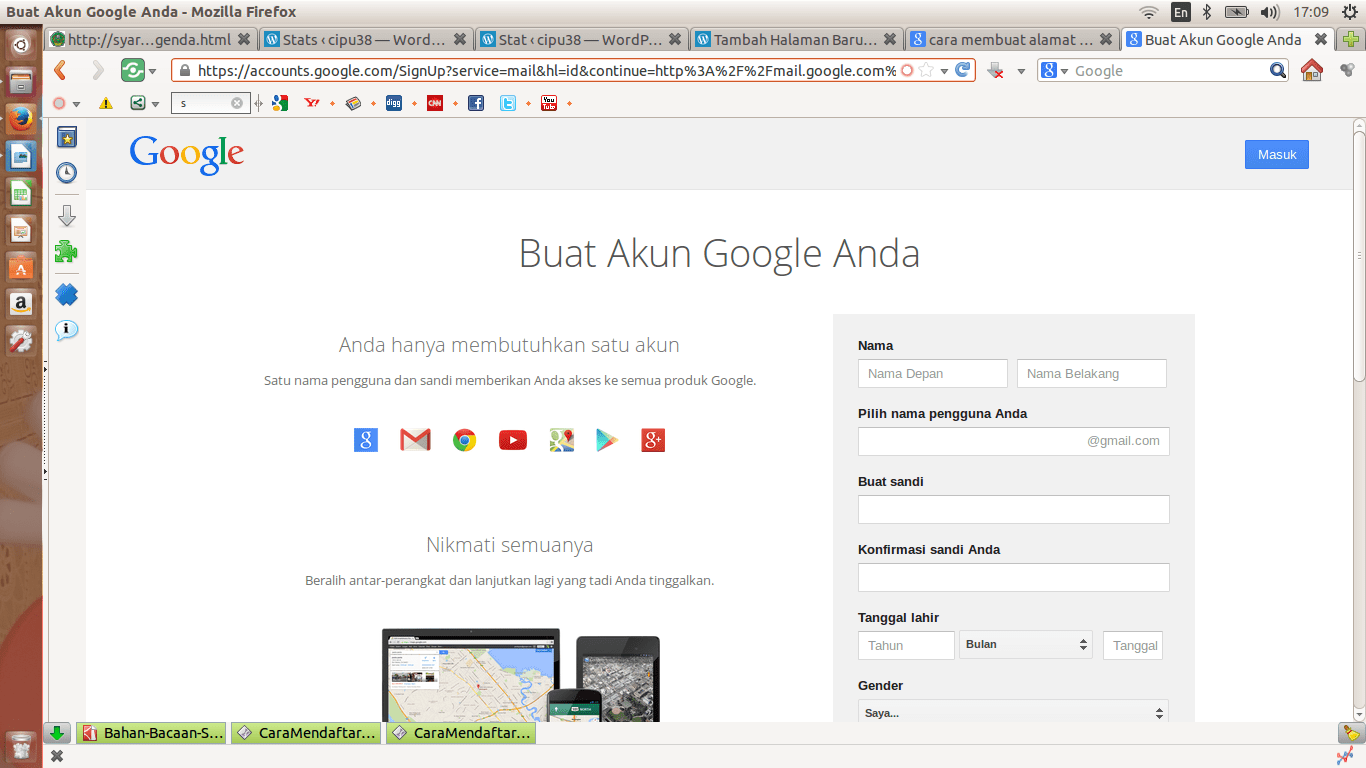Screen dimensions: 1366x768
Task: Open the Twitter bookmark icon
Action: (508, 103)
